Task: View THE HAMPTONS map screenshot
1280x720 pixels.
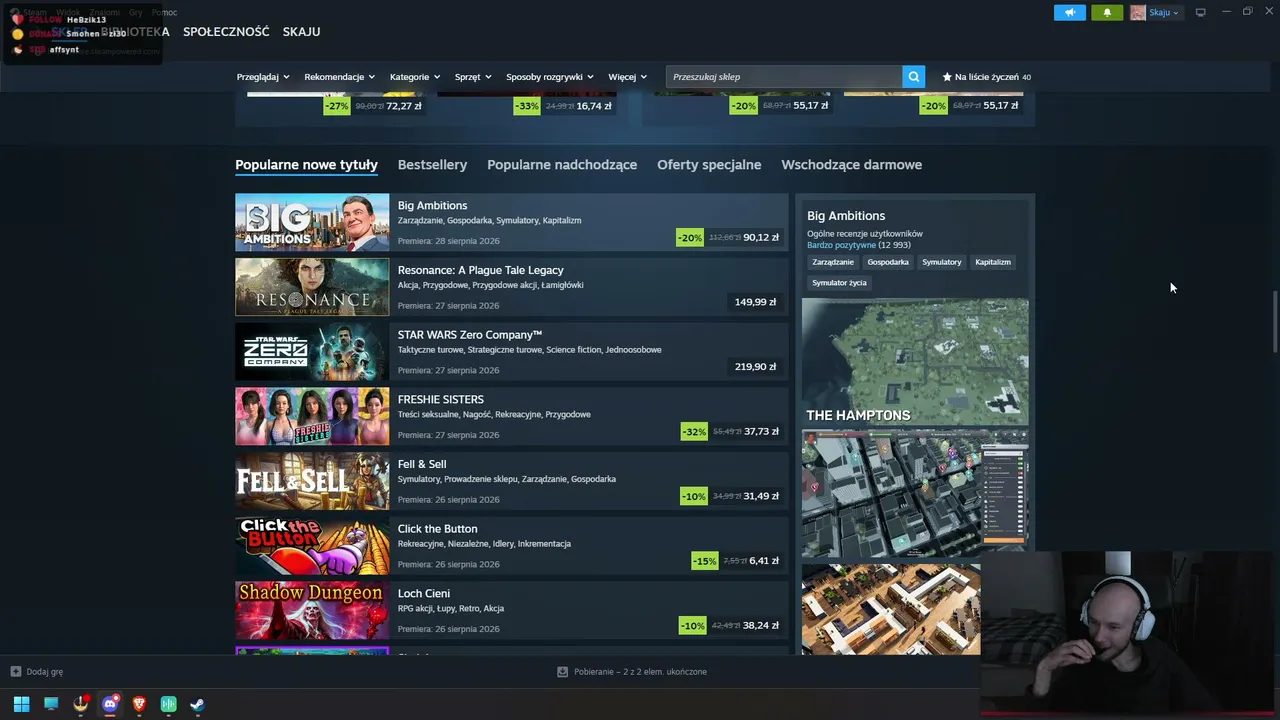Action: [x=915, y=362]
